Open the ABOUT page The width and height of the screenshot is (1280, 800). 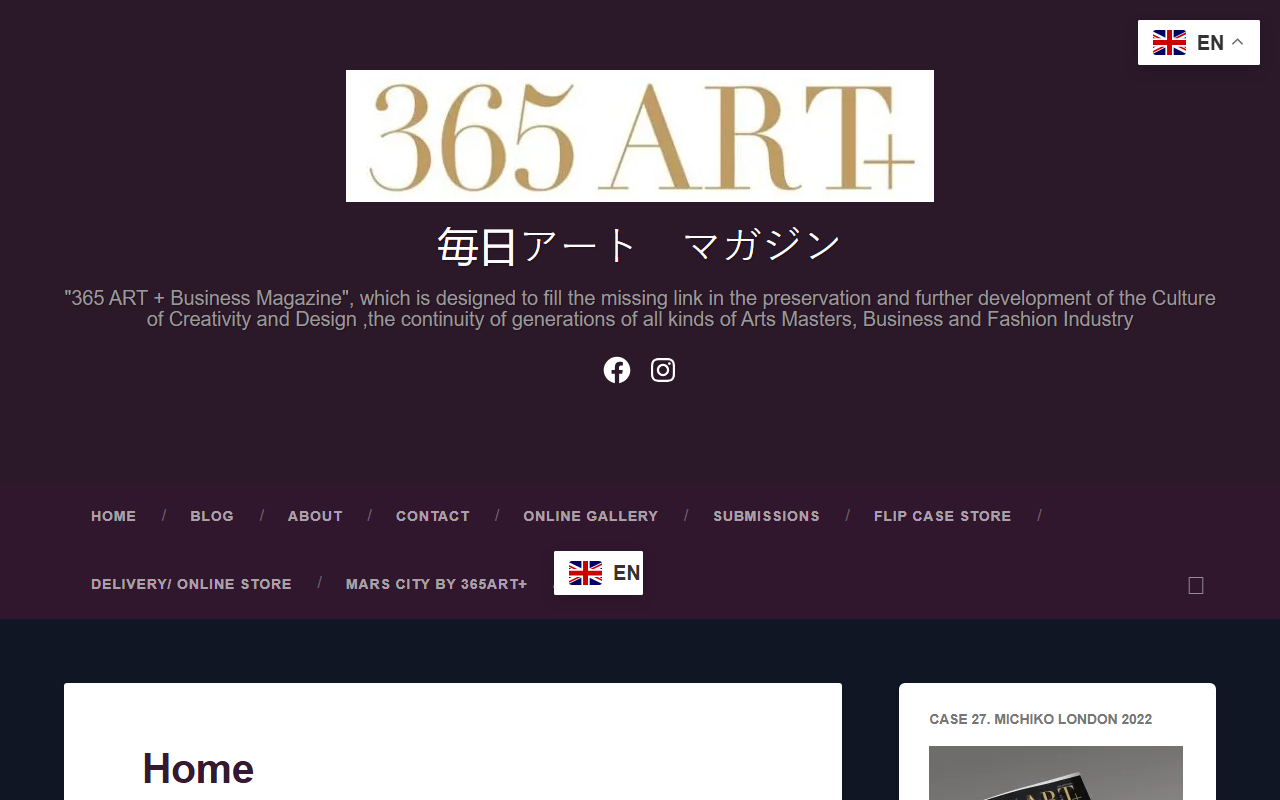point(315,516)
